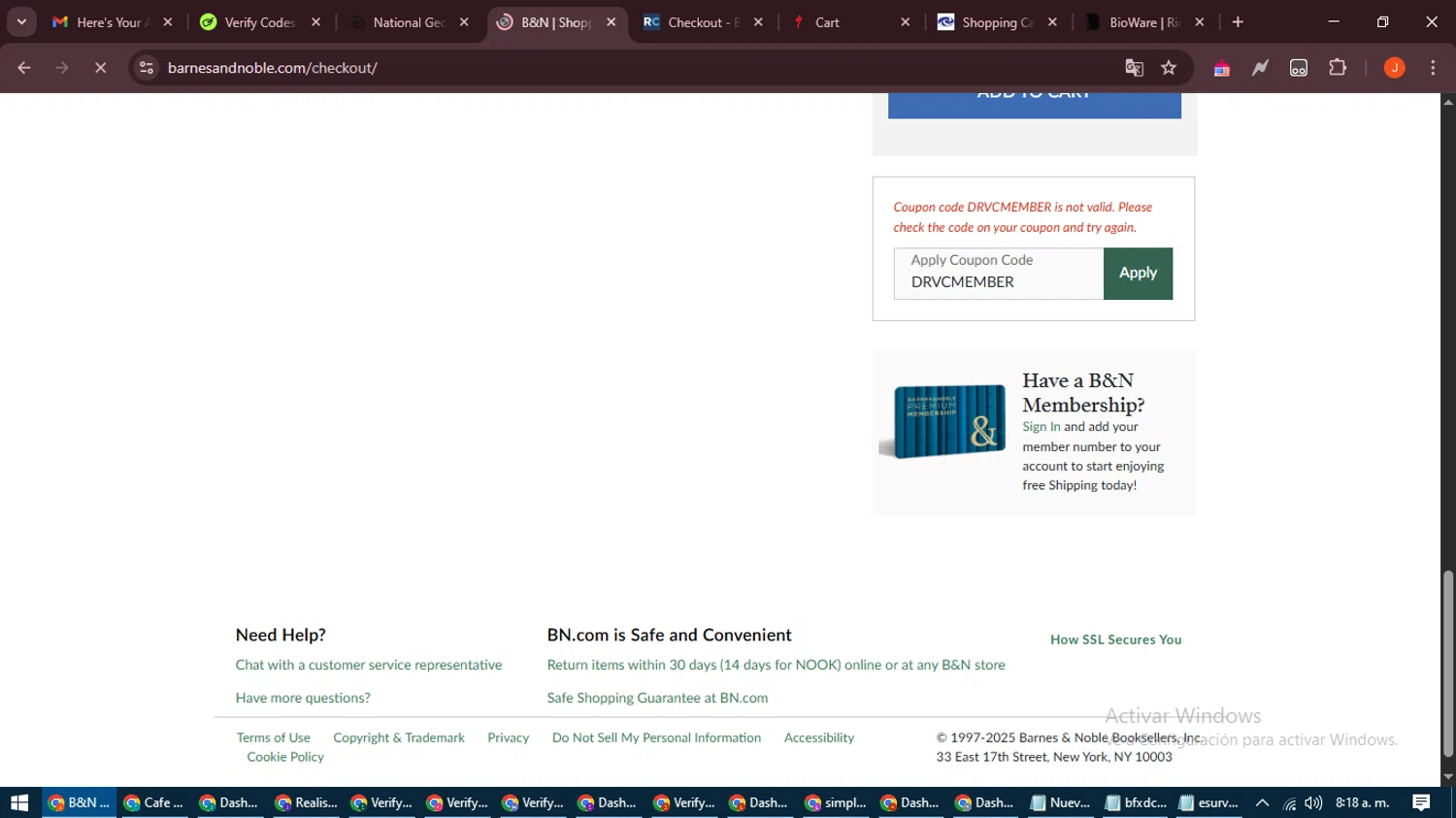This screenshot has width=1456, height=818.
Task: Close the BioWare tab
Action: [1201, 22]
